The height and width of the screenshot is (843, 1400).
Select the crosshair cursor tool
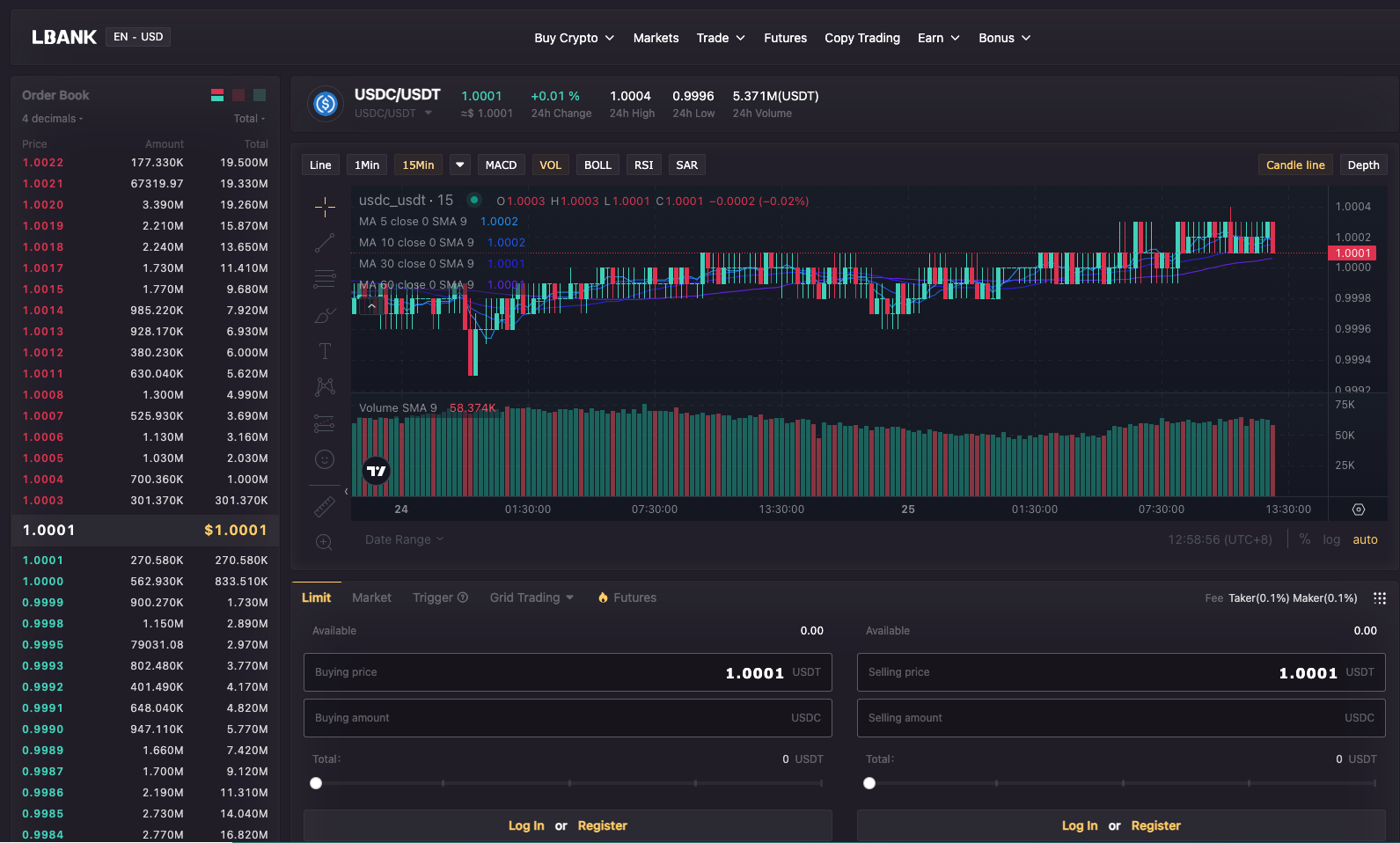click(325, 207)
